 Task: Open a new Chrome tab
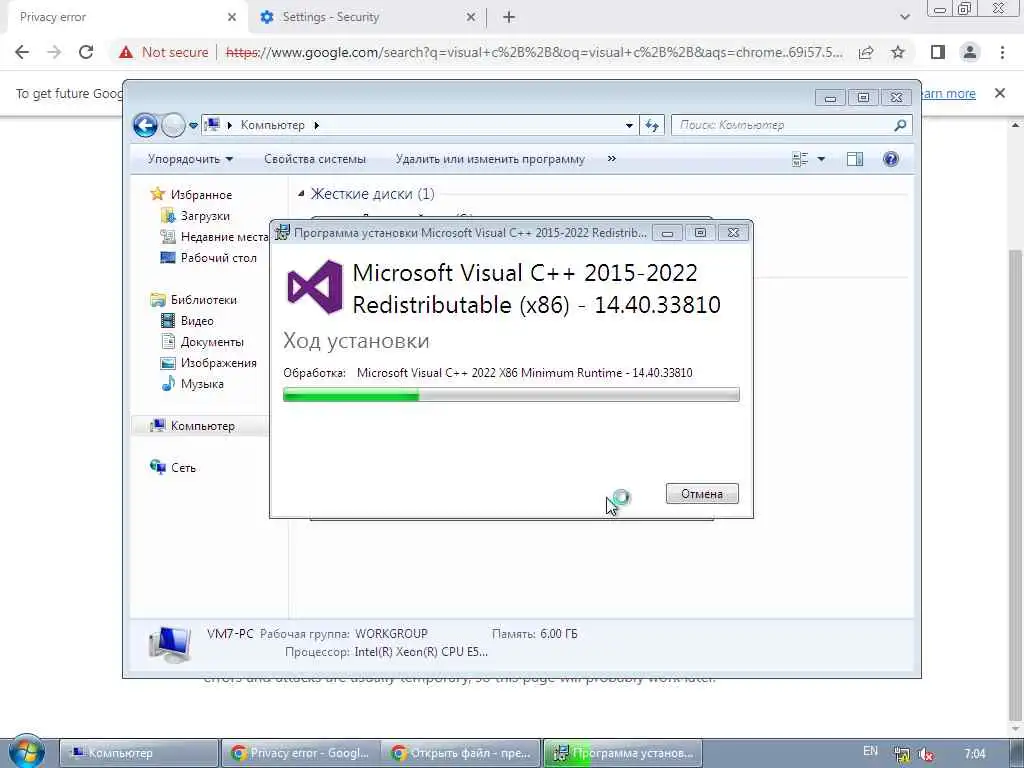pos(509,18)
